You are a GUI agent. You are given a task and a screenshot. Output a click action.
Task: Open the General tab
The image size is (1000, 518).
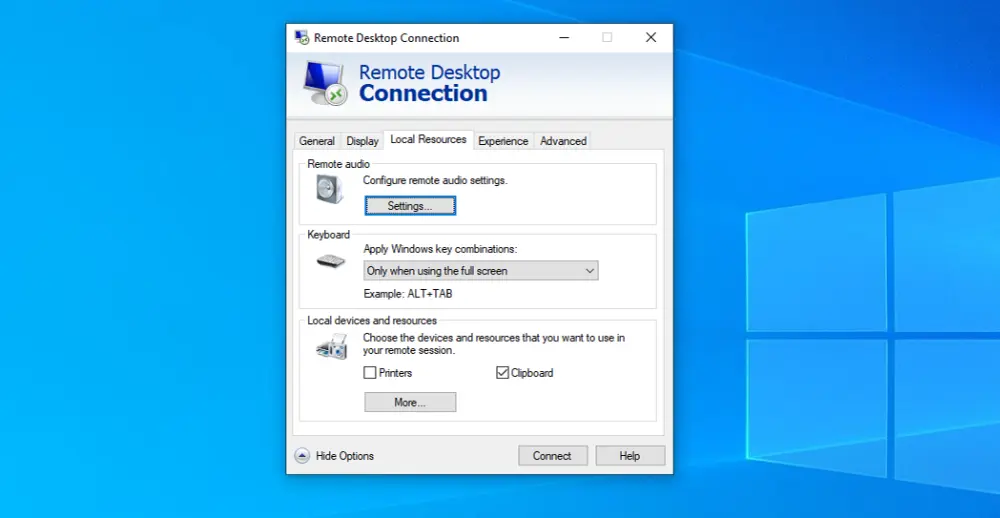[317, 141]
